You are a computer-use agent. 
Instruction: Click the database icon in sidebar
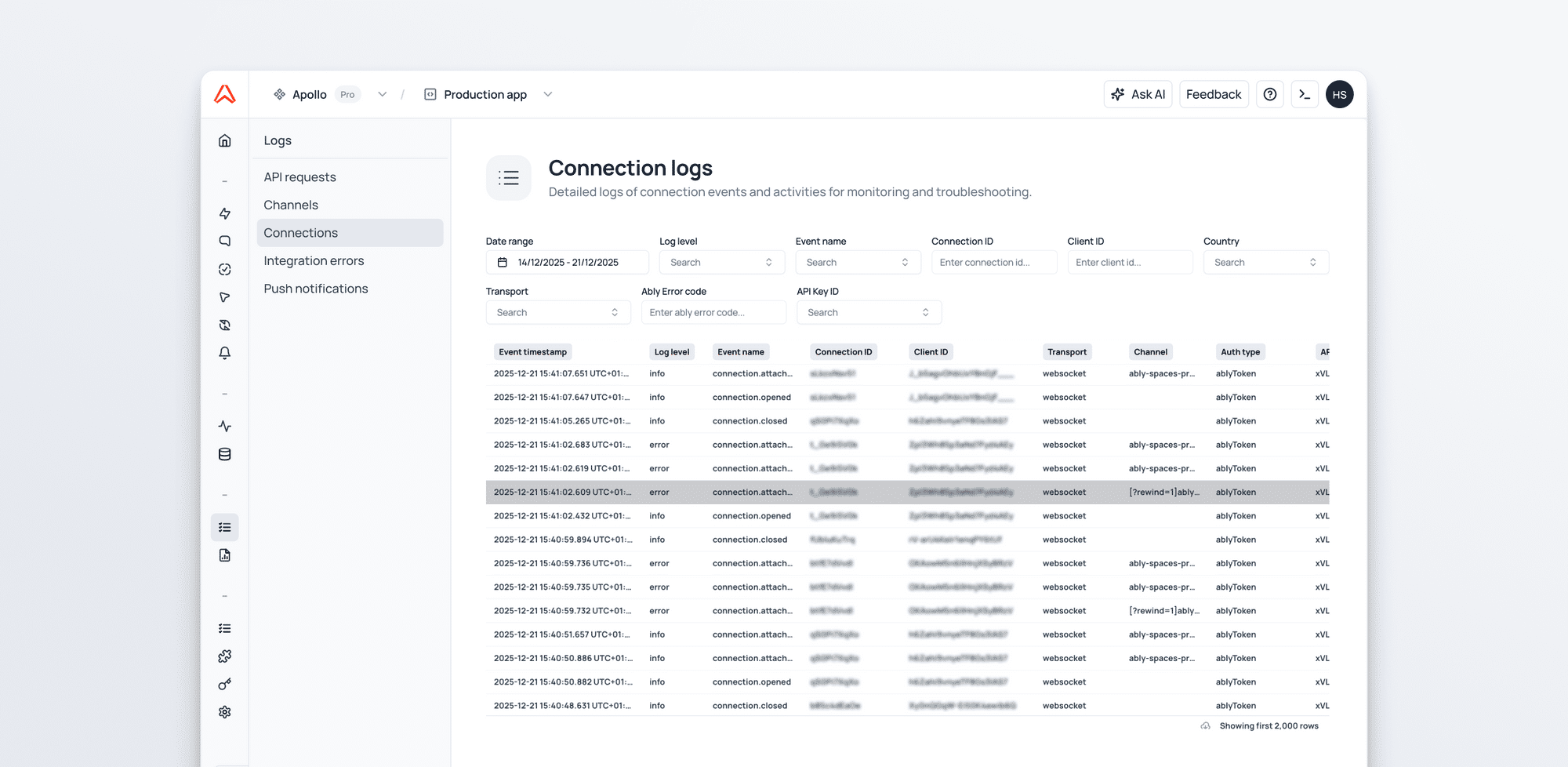click(x=225, y=454)
